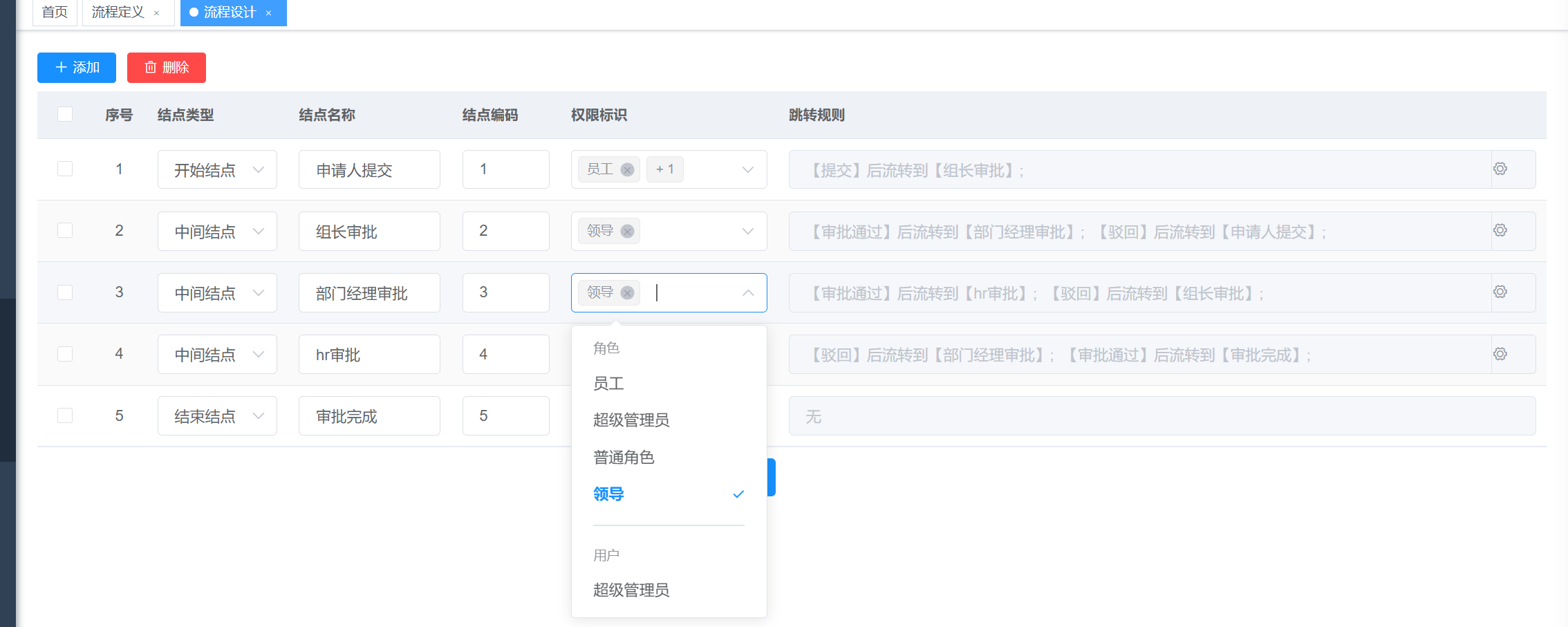Remove 领导 tag in row 2 permission field
1568x627 pixels.
(627, 231)
